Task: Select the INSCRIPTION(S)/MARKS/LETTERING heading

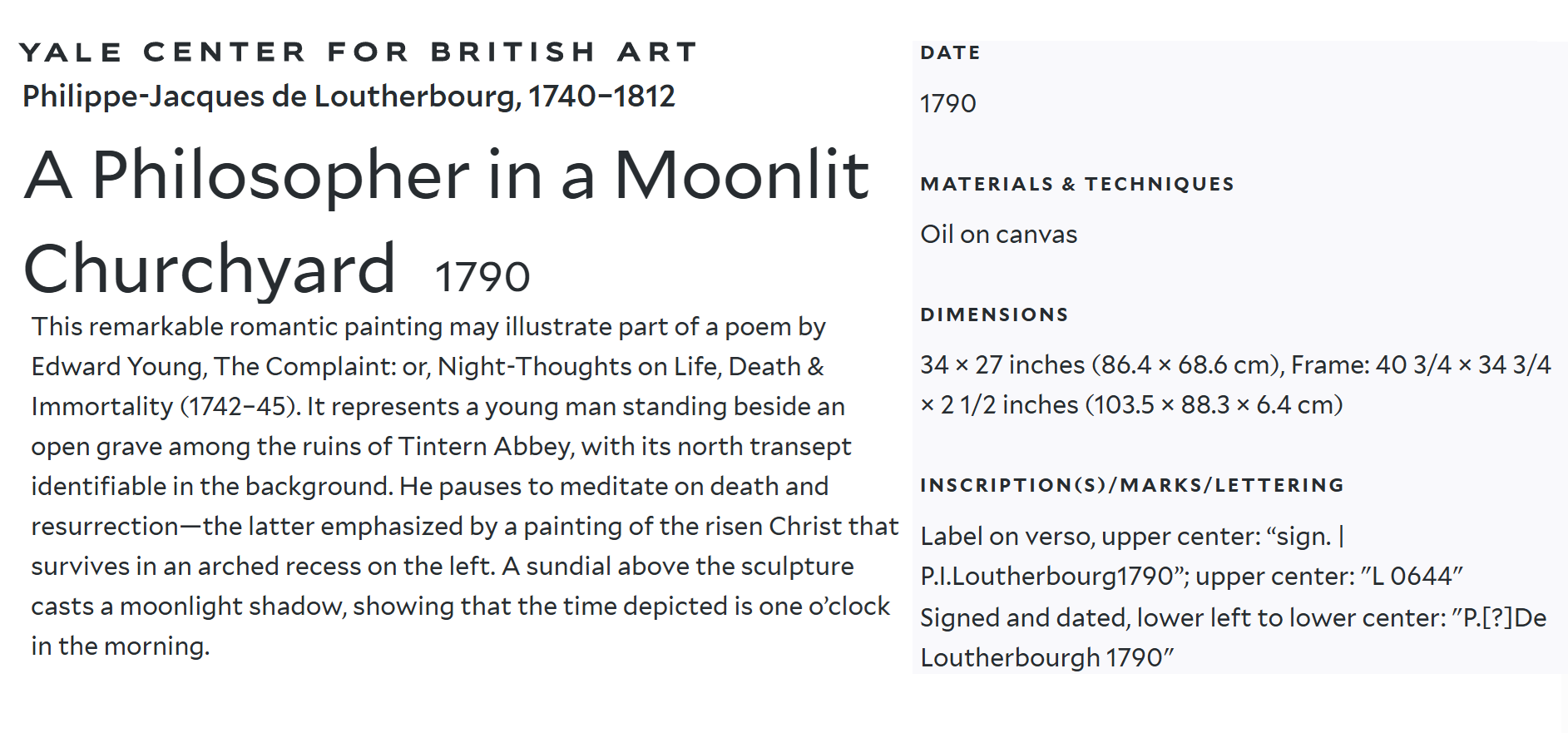Action: click(1131, 485)
